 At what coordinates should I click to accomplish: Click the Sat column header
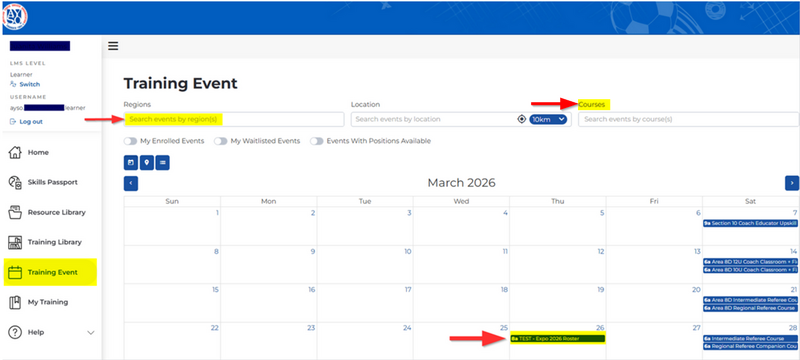[x=751, y=201]
